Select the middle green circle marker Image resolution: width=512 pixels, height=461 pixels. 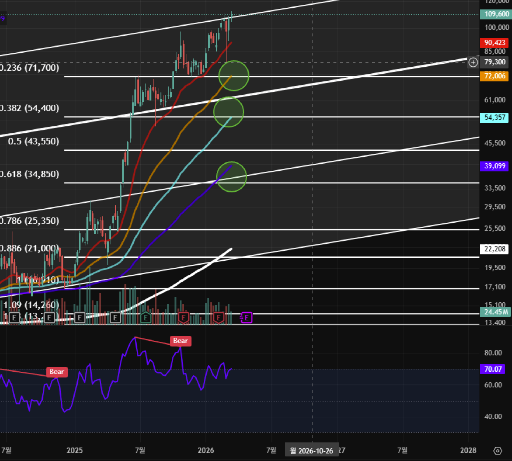click(x=229, y=112)
